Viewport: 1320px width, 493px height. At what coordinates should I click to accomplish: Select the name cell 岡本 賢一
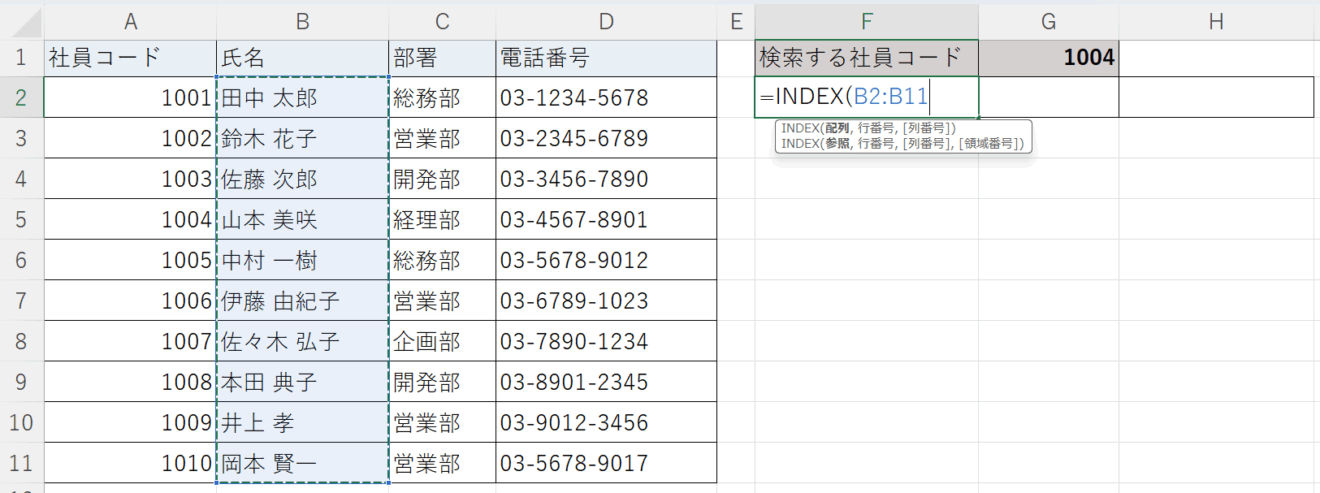point(301,464)
